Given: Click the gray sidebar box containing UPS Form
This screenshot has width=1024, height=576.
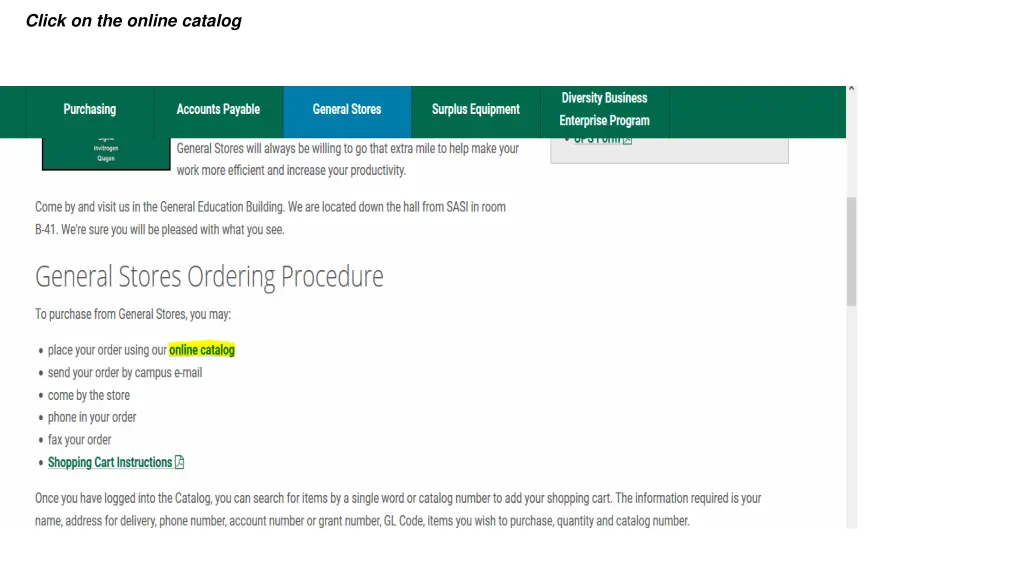Looking at the screenshot, I should point(669,150).
